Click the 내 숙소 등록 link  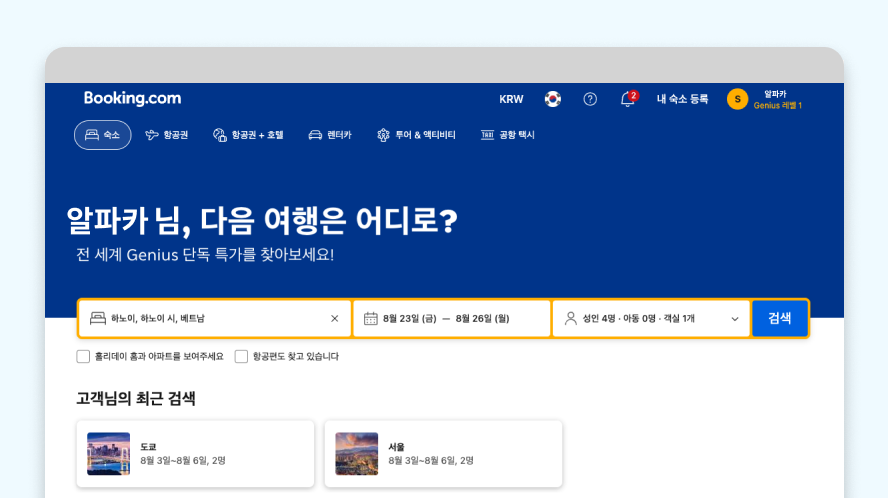coord(682,99)
